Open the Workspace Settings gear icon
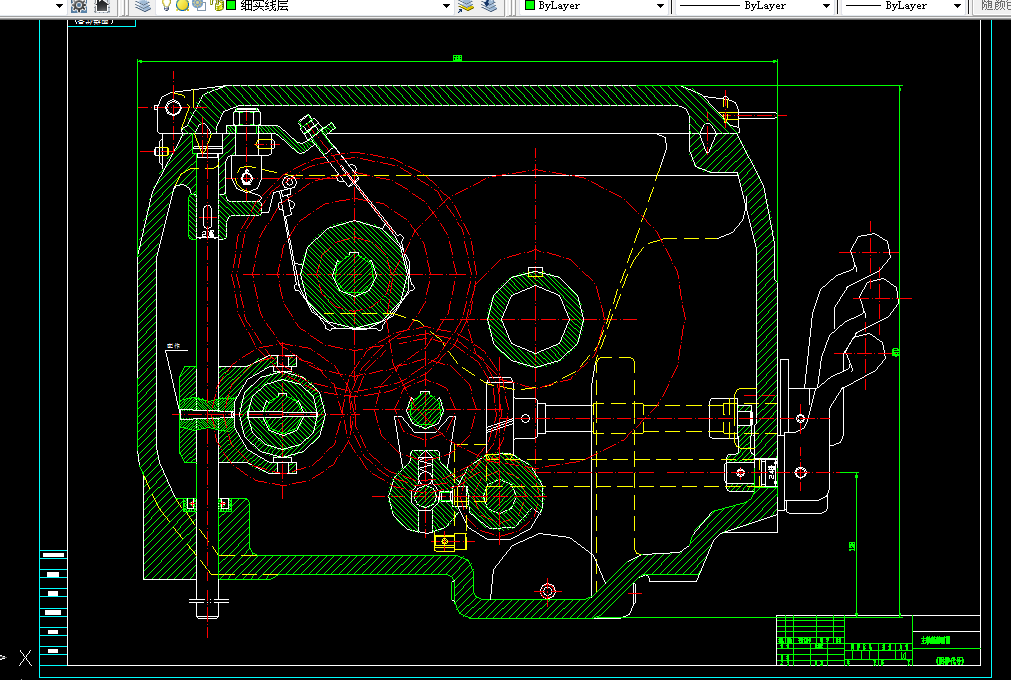 (79, 6)
